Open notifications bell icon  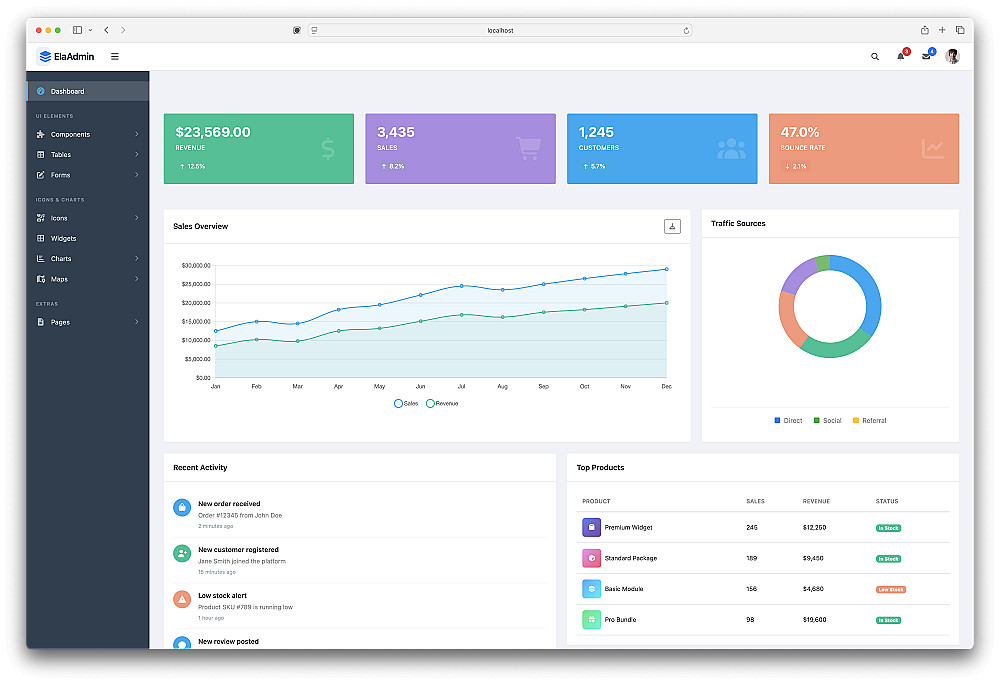(901, 57)
